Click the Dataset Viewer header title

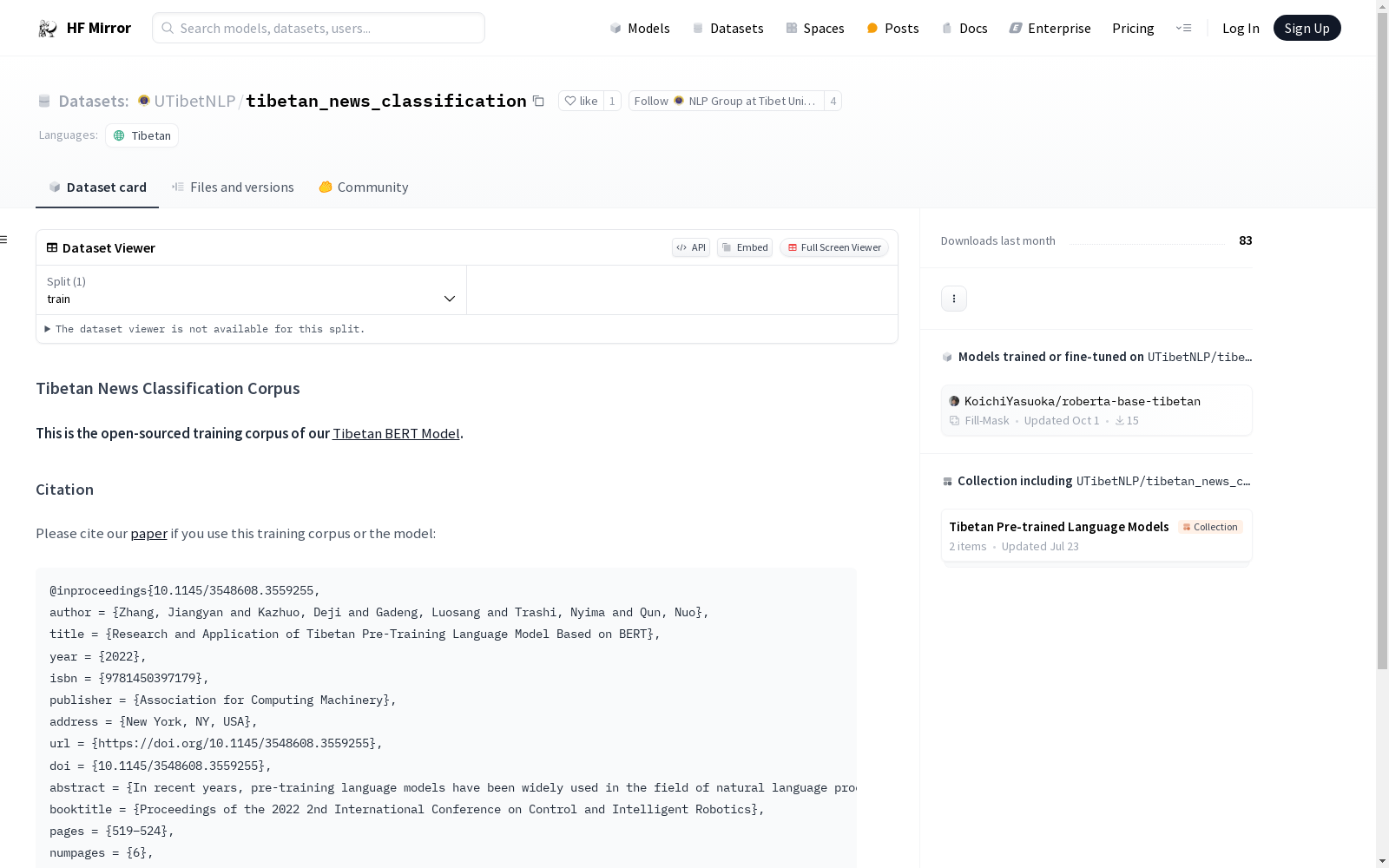(x=109, y=247)
